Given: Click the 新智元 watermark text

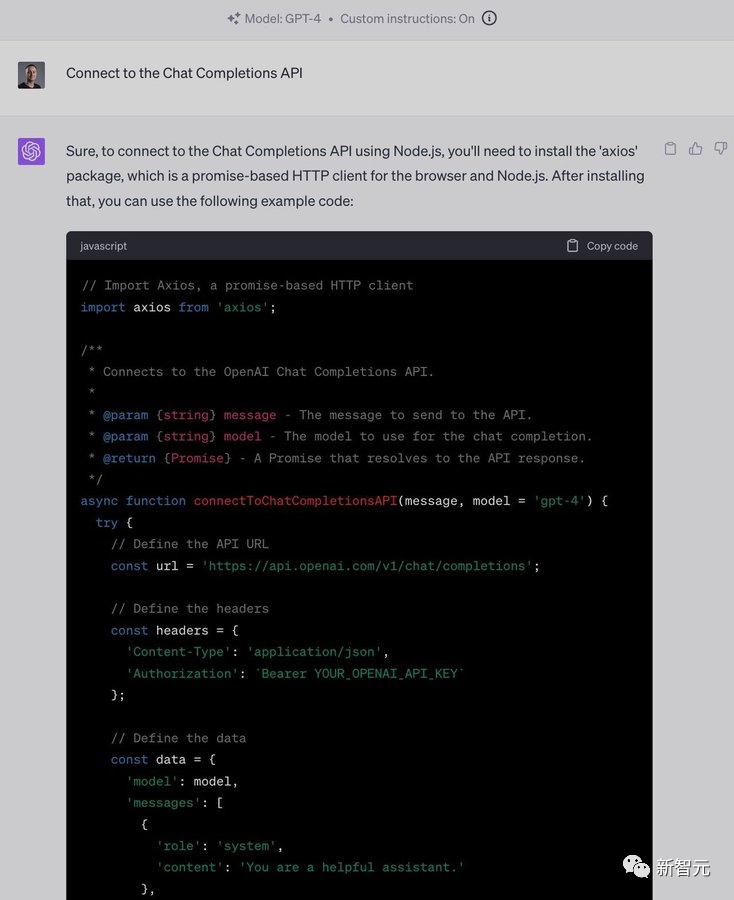Looking at the screenshot, I should [682, 867].
